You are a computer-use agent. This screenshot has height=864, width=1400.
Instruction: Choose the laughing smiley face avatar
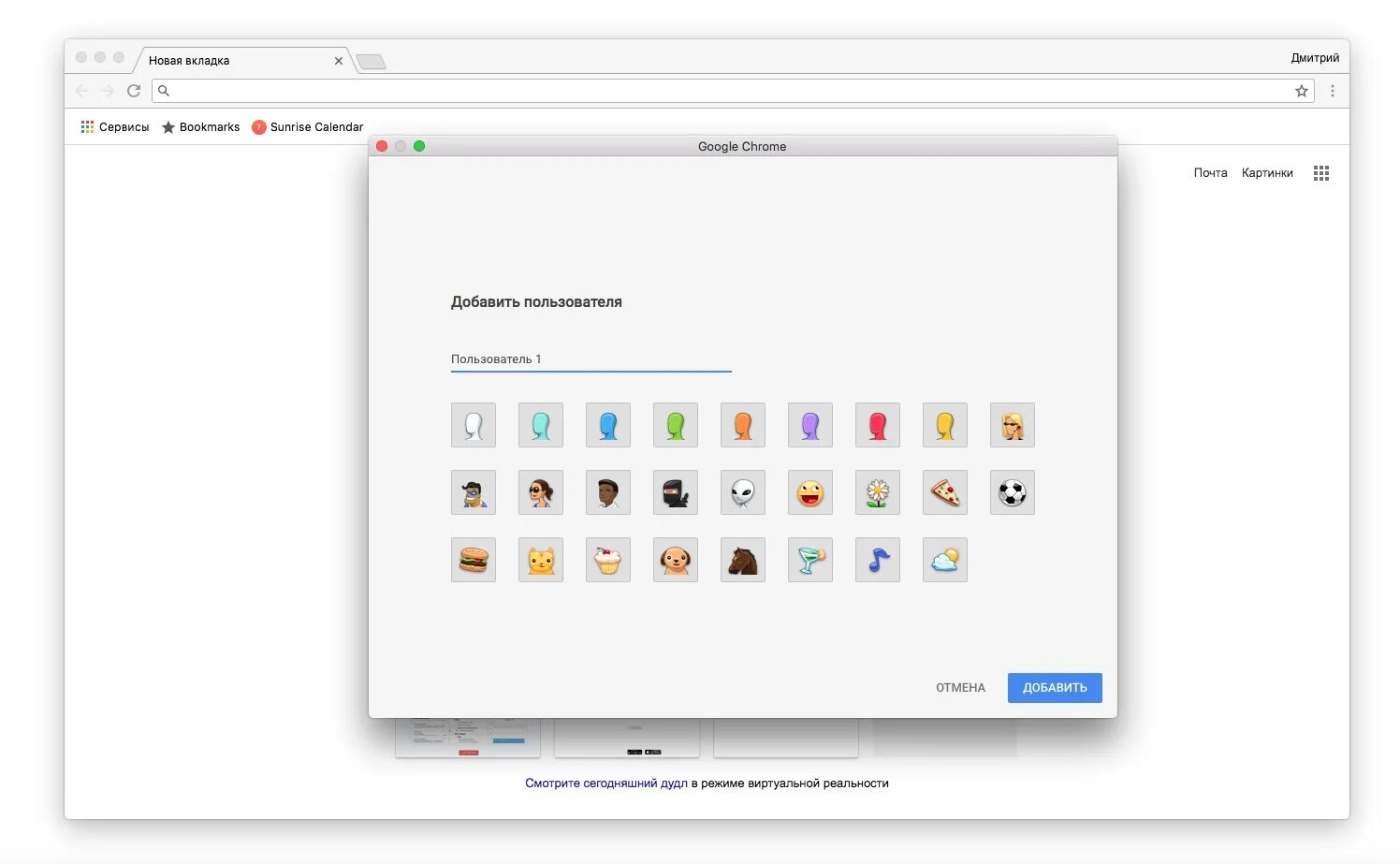(810, 492)
